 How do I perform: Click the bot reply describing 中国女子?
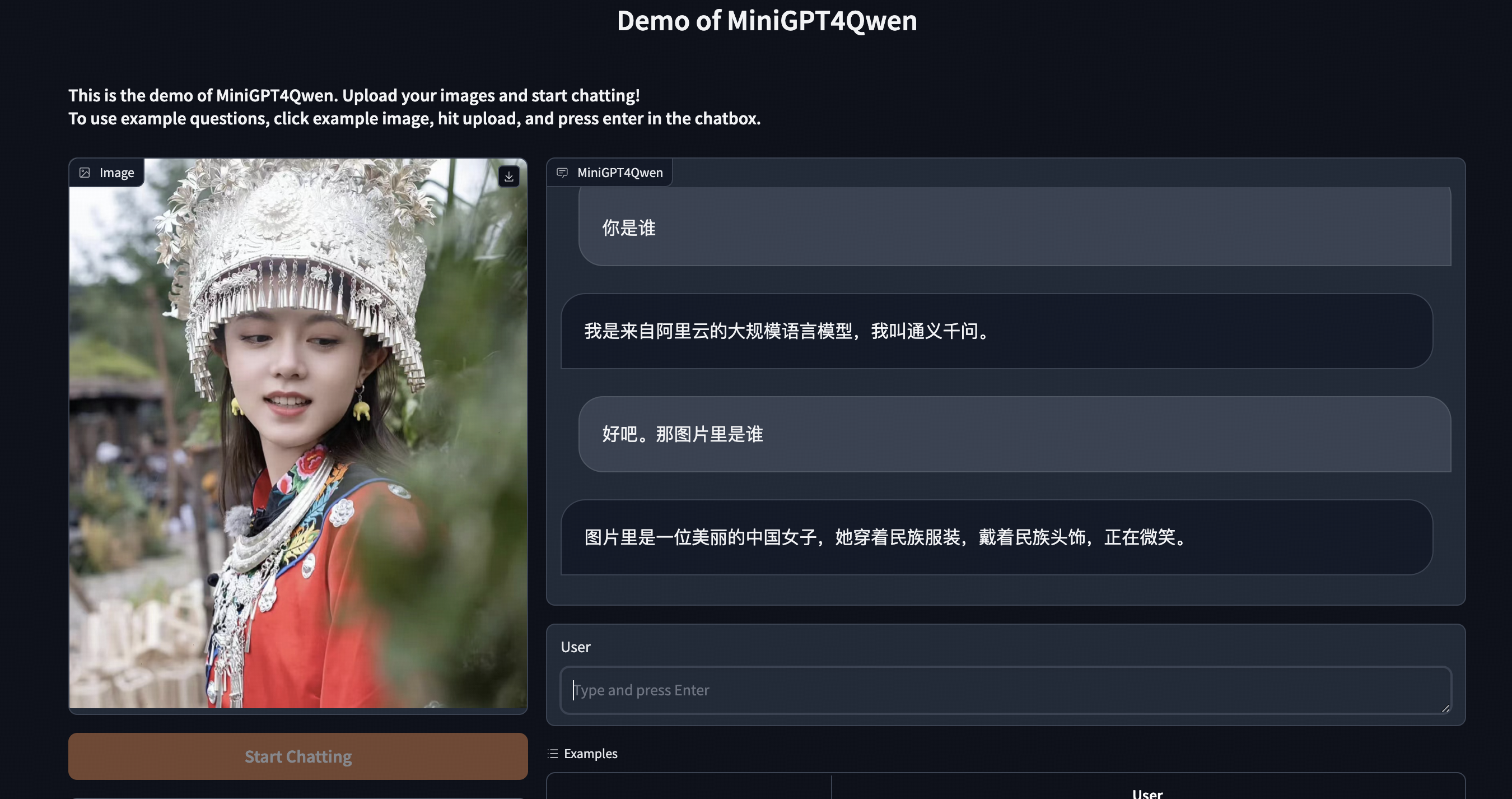pos(885,537)
